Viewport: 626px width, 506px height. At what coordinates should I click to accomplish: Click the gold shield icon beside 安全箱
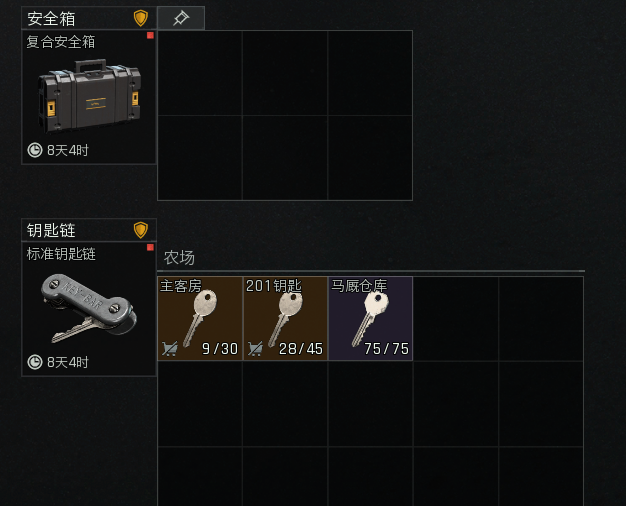pos(141,18)
